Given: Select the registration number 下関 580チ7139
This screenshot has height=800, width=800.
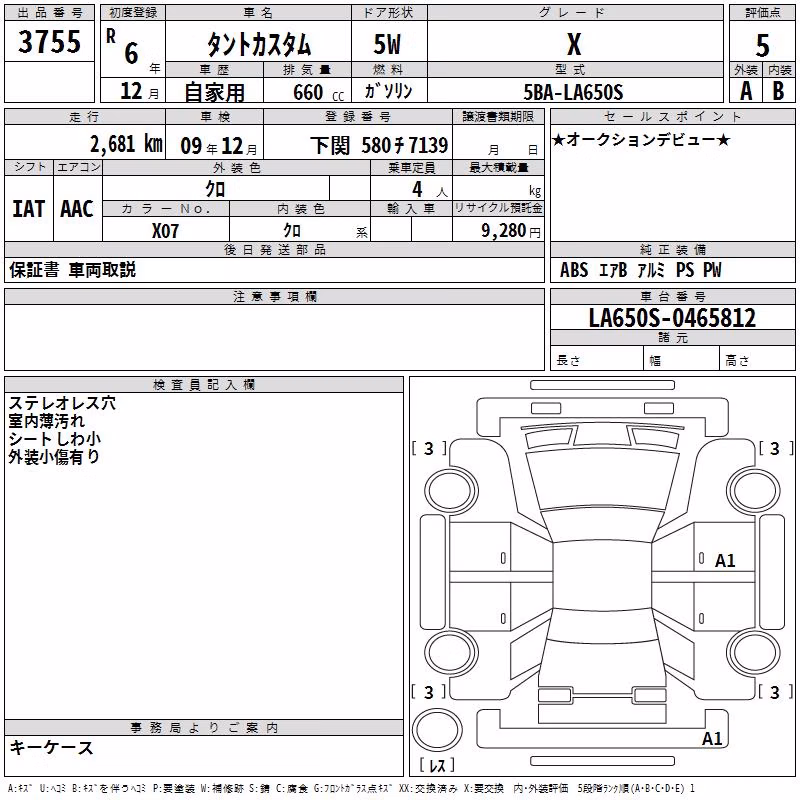Looking at the screenshot, I should (x=379, y=146).
